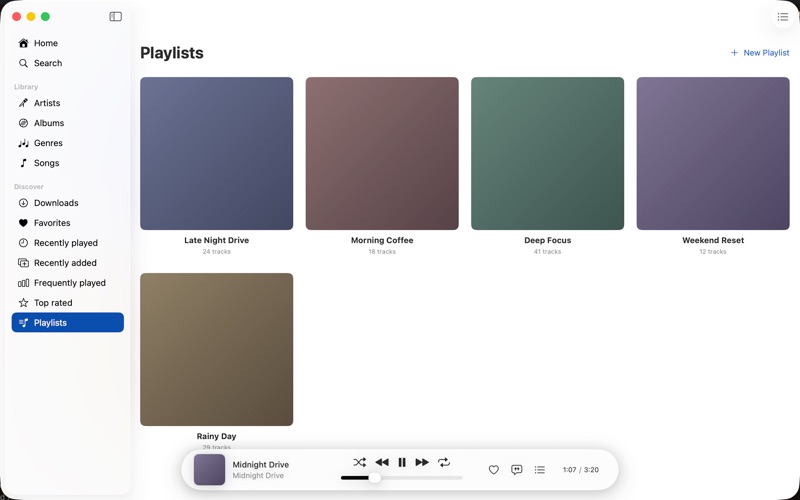Open Deep Focus playlist cover
This screenshot has height=500, width=800.
(547, 154)
